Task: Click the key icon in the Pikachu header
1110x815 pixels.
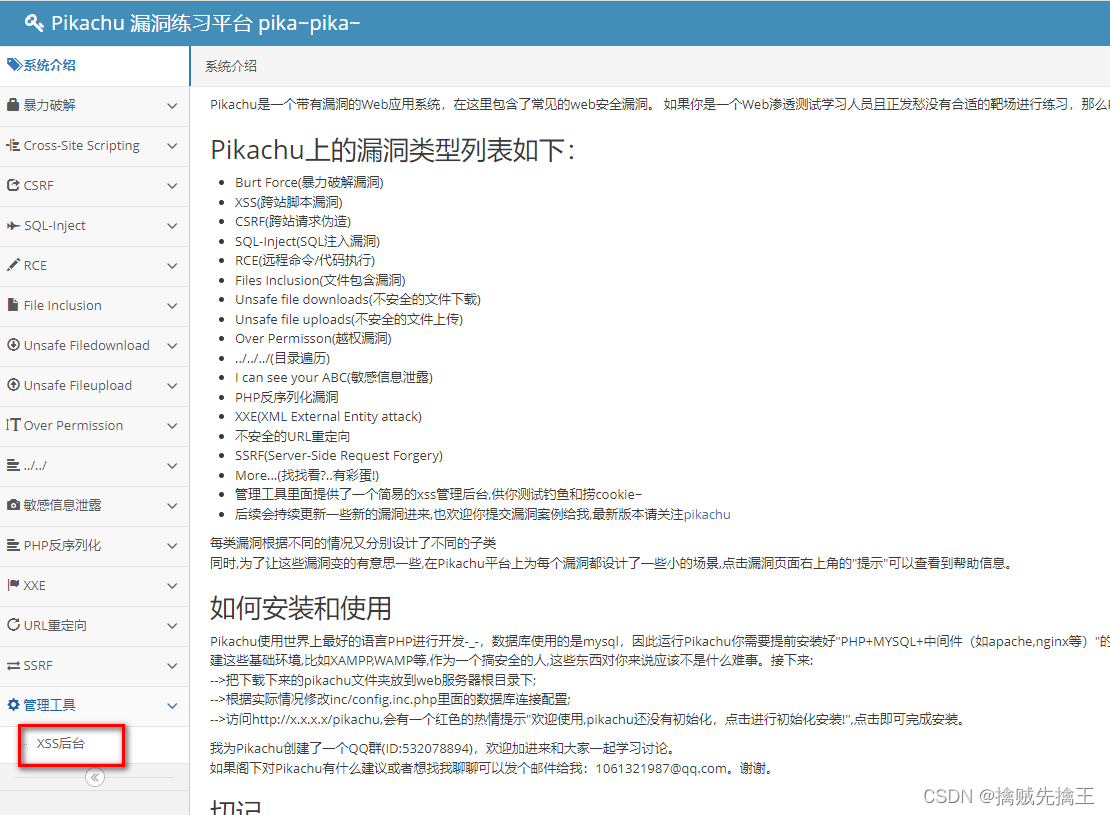Action: point(34,23)
